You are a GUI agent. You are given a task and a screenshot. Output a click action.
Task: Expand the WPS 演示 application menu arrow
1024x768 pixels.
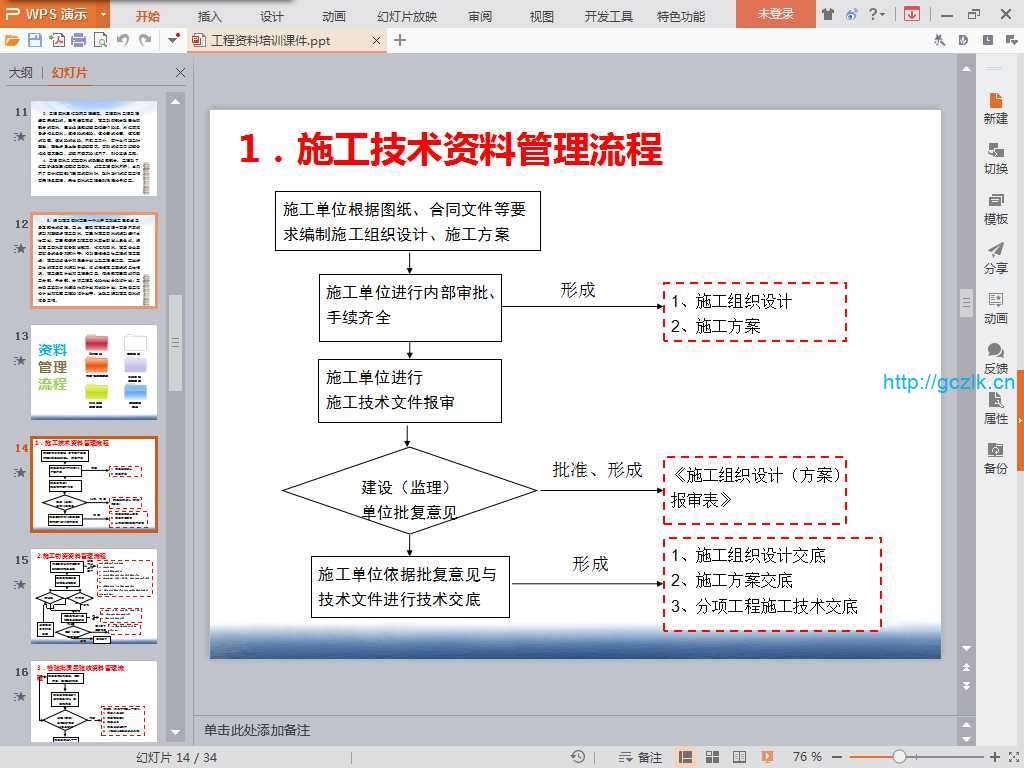tap(104, 15)
